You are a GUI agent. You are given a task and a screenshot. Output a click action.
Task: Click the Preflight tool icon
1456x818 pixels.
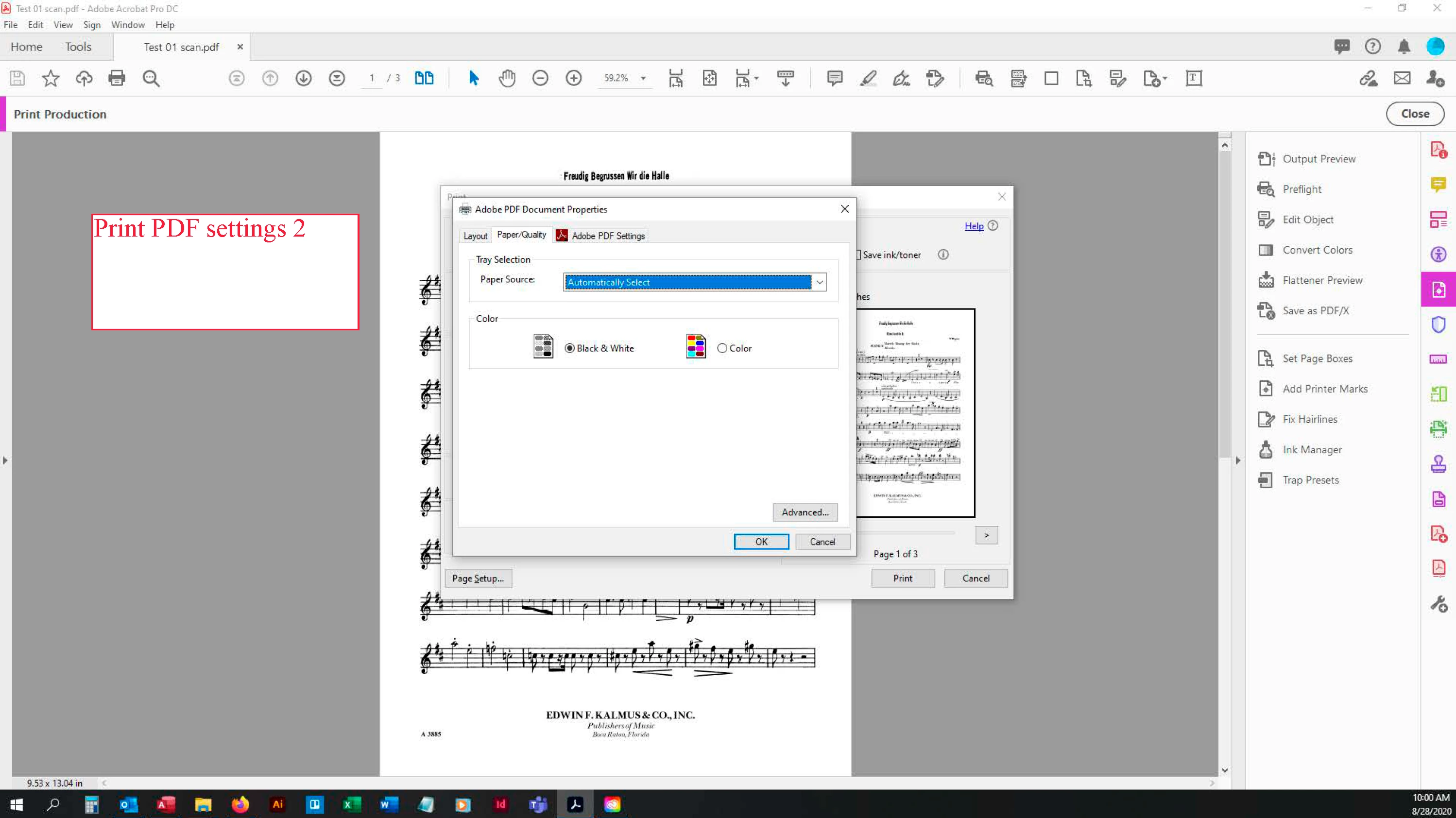(x=1266, y=189)
